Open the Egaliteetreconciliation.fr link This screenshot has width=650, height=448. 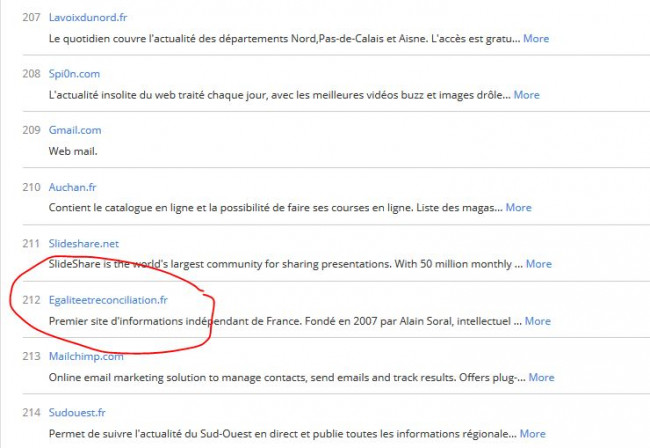pos(108,300)
